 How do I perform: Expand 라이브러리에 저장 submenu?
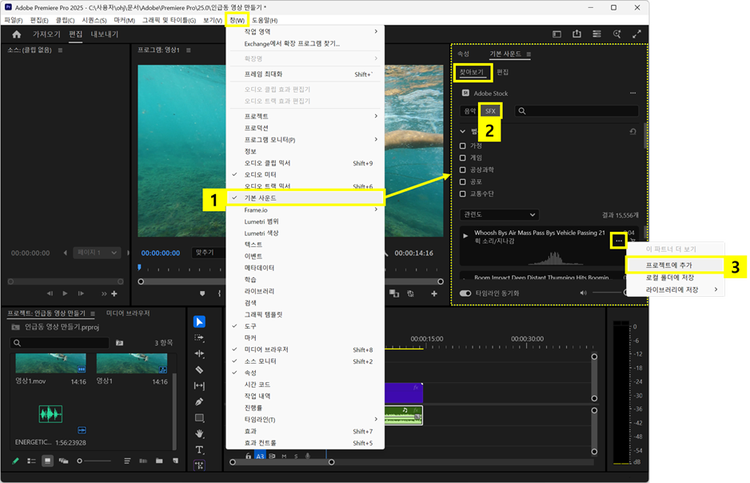(x=672, y=289)
